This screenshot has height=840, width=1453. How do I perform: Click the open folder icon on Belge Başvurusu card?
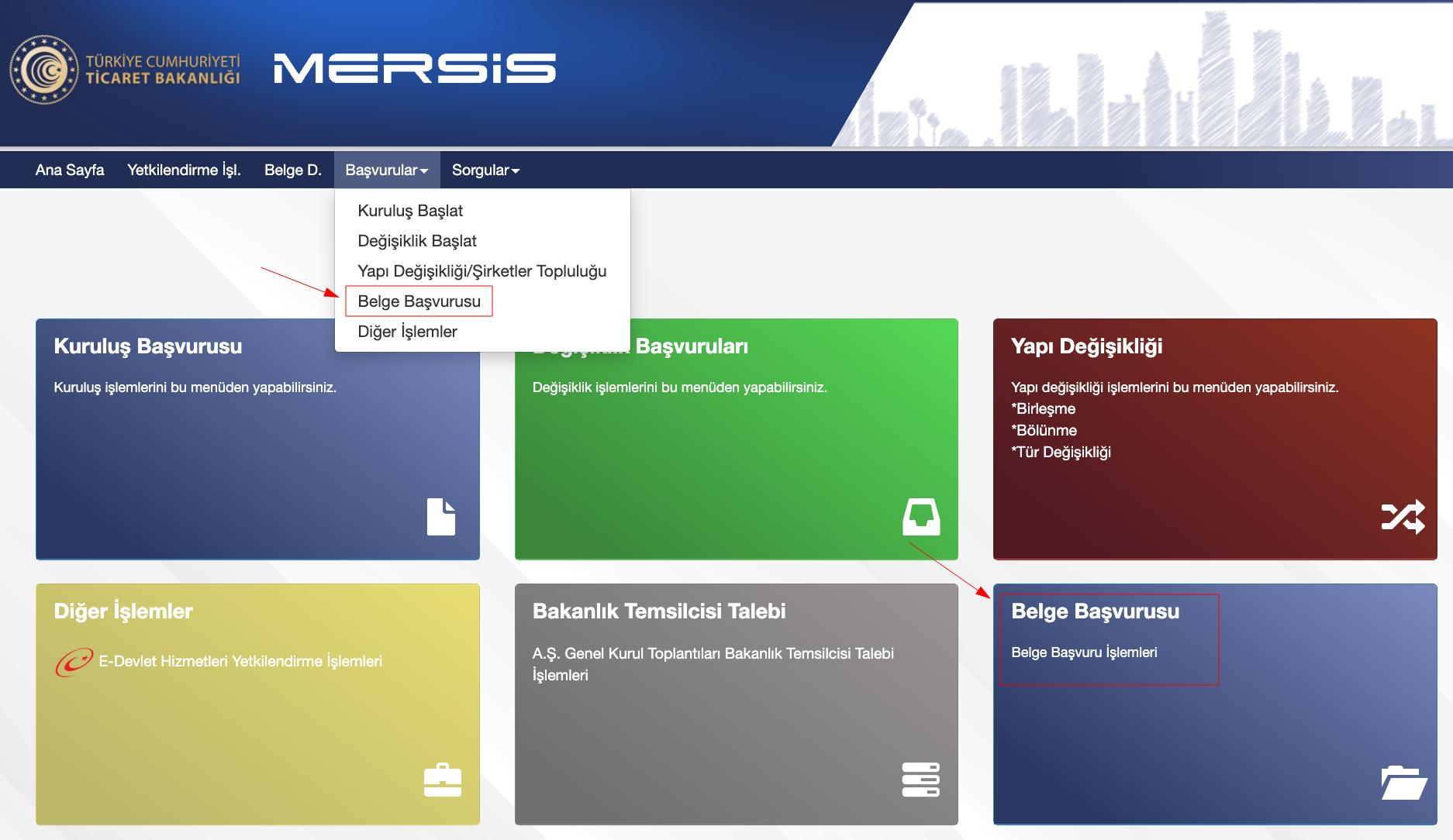pyautogui.click(x=1404, y=783)
